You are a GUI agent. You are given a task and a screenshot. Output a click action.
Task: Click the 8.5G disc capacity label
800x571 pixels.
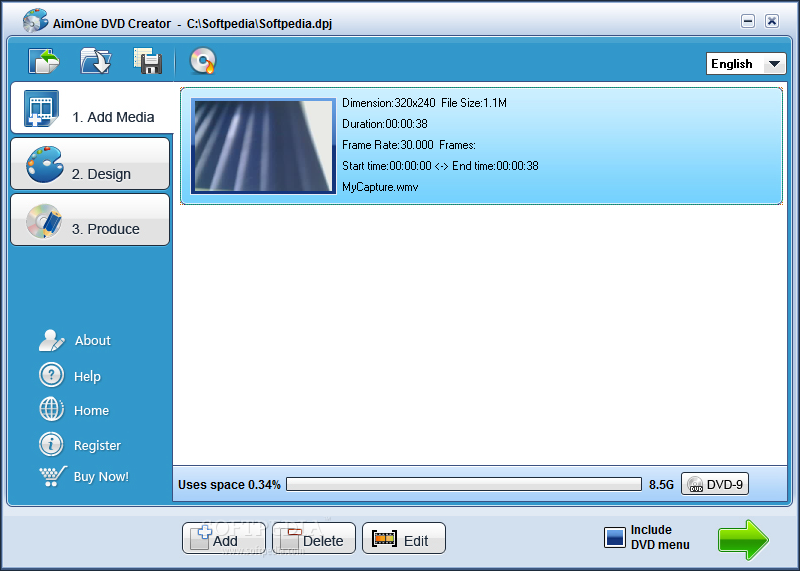pos(661,485)
